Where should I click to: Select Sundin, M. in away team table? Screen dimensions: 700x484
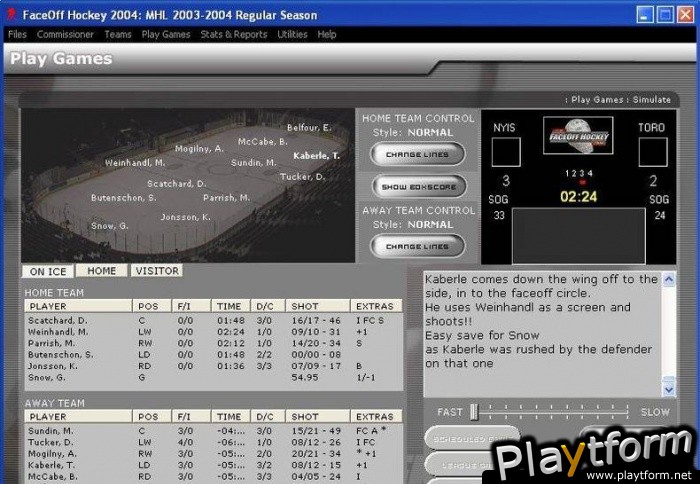coord(213,431)
